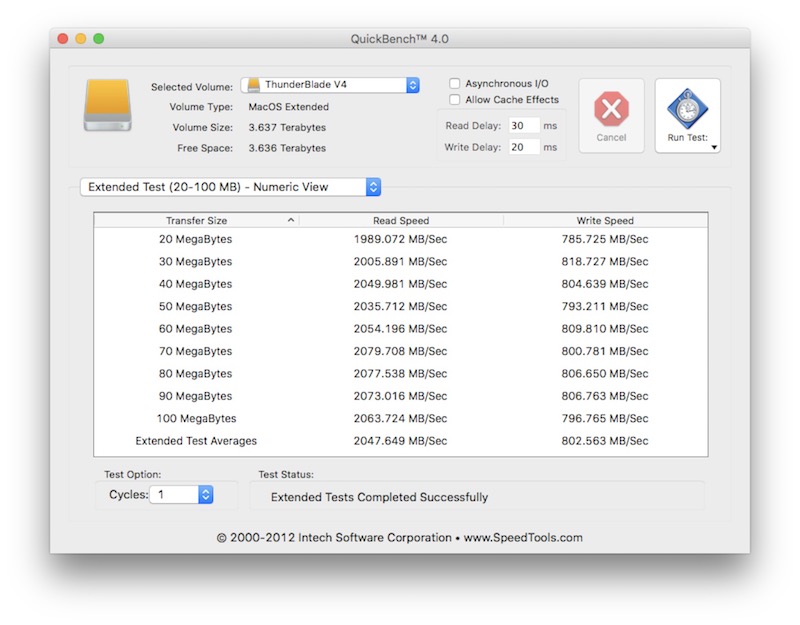Image resolution: width=800 pixels, height=625 pixels.
Task: Click write speed value 793.211 MB/Sec
Action: click(605, 306)
